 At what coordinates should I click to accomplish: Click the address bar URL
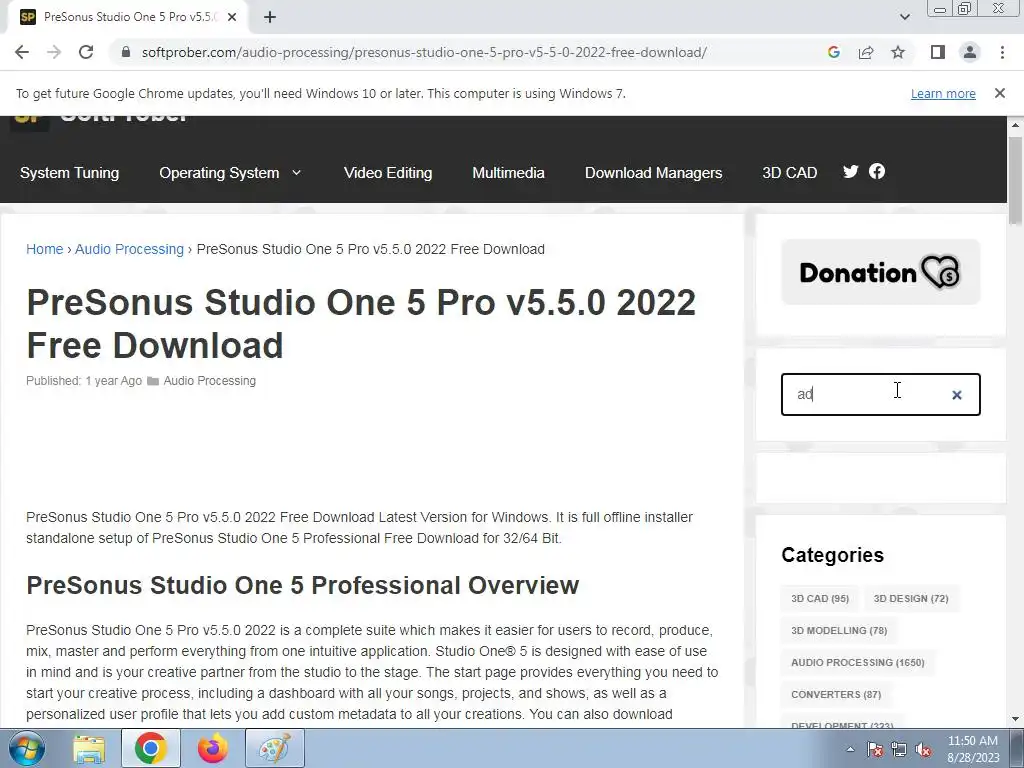424,52
